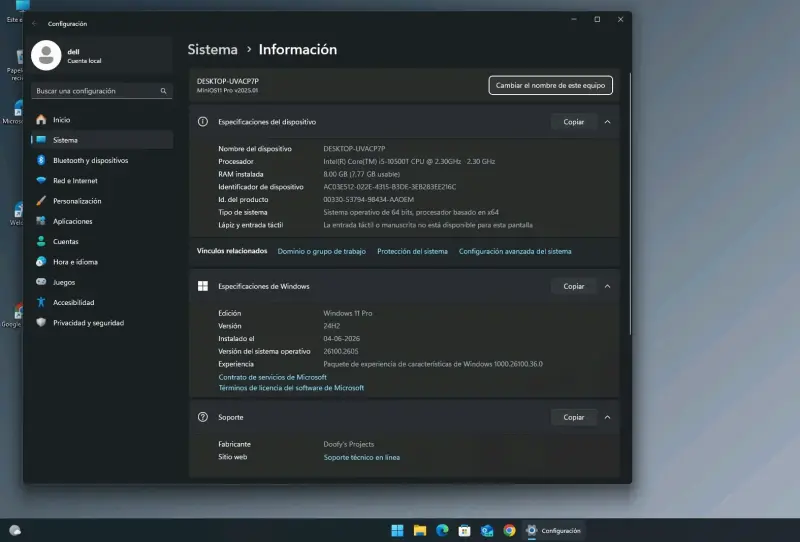Screen dimensions: 800x542
Task: Copy the device specifications
Action: 573,122
